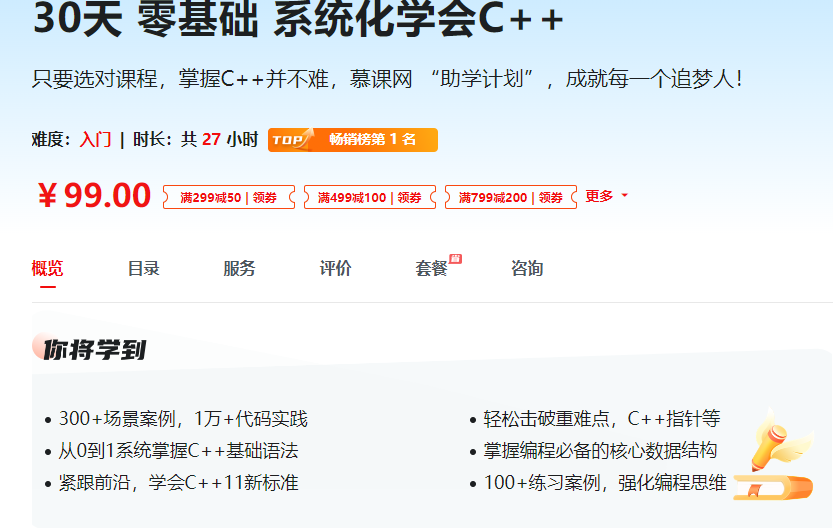Click the bullet 掌握编程必备的核心数据结构
Image resolution: width=833 pixels, height=528 pixels.
[x=600, y=451]
